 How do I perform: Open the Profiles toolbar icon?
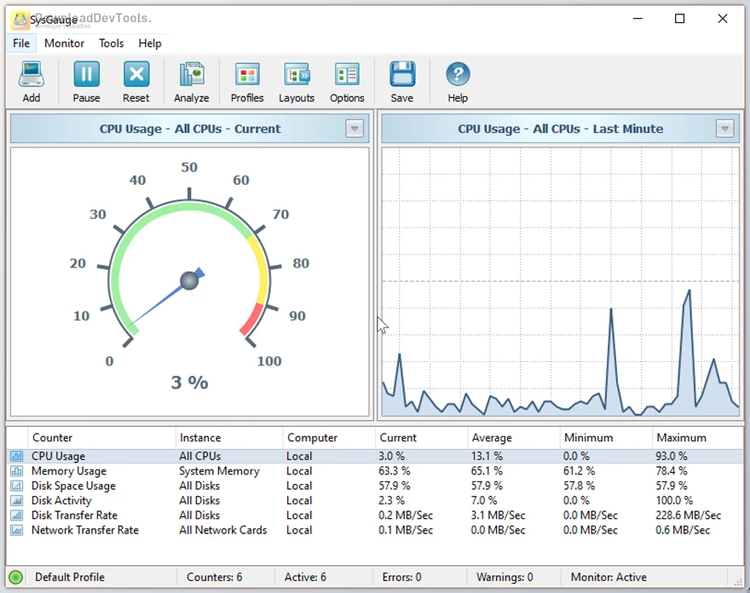(x=247, y=75)
